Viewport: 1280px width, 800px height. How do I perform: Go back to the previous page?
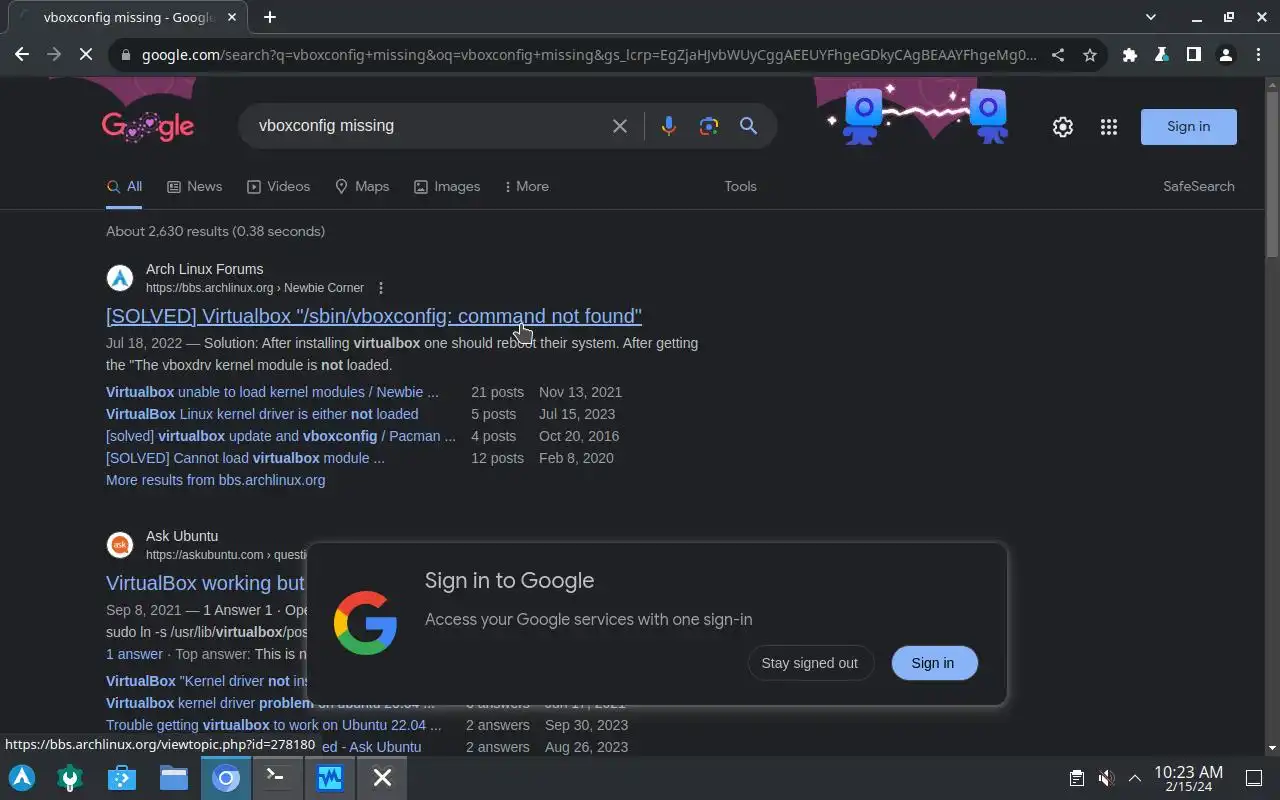pyautogui.click(x=22, y=55)
